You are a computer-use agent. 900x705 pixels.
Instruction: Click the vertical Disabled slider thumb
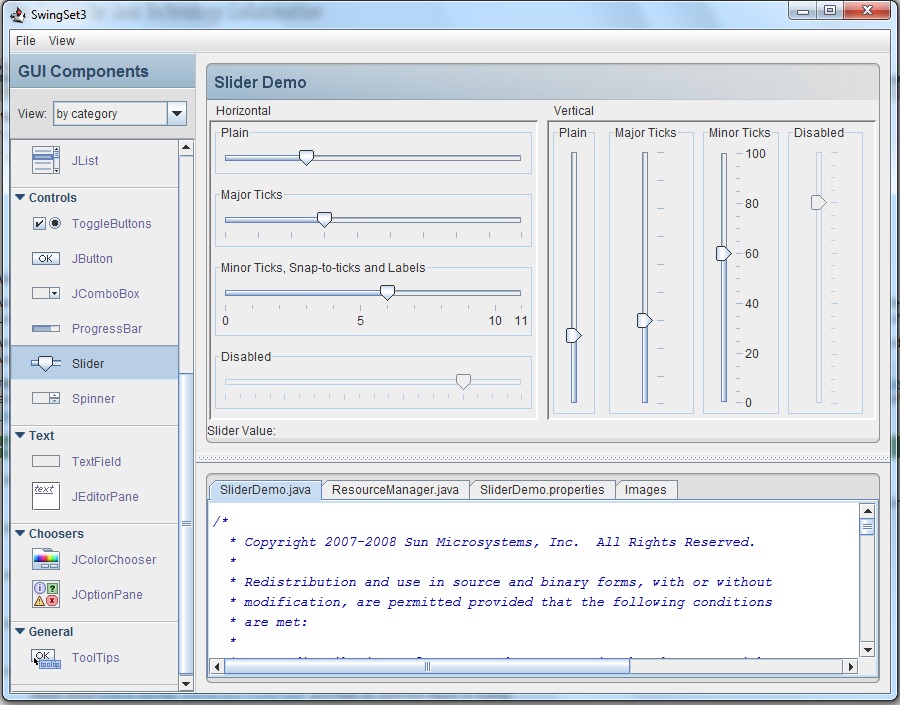click(x=818, y=203)
